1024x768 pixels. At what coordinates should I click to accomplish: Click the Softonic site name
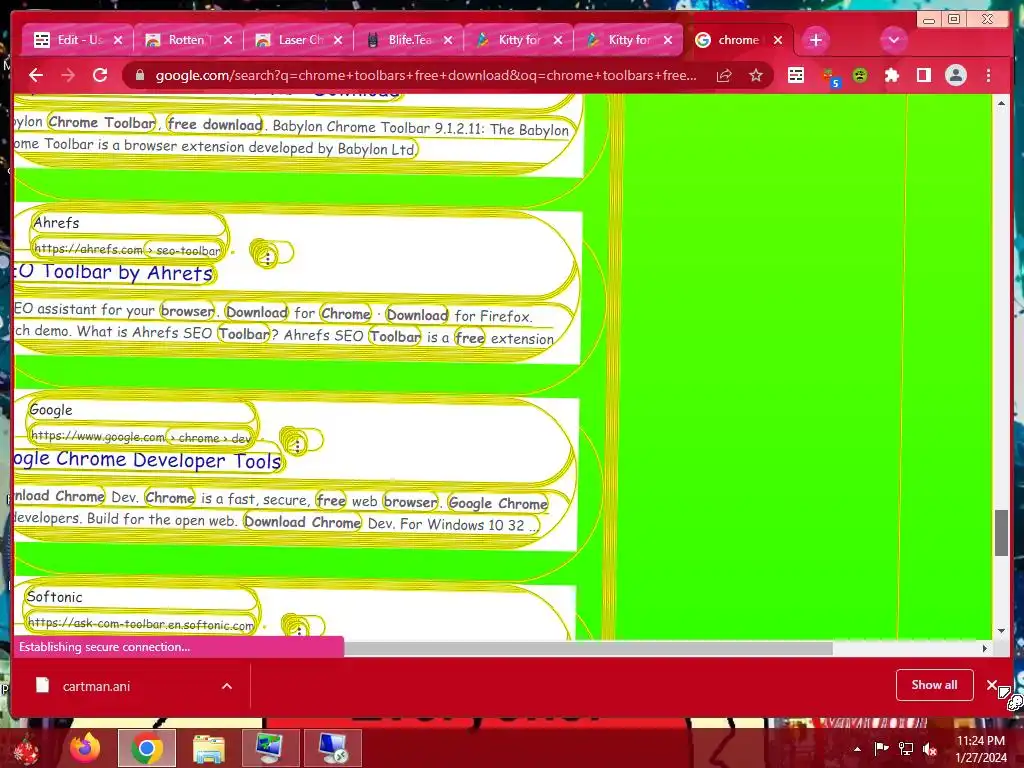[x=54, y=597]
